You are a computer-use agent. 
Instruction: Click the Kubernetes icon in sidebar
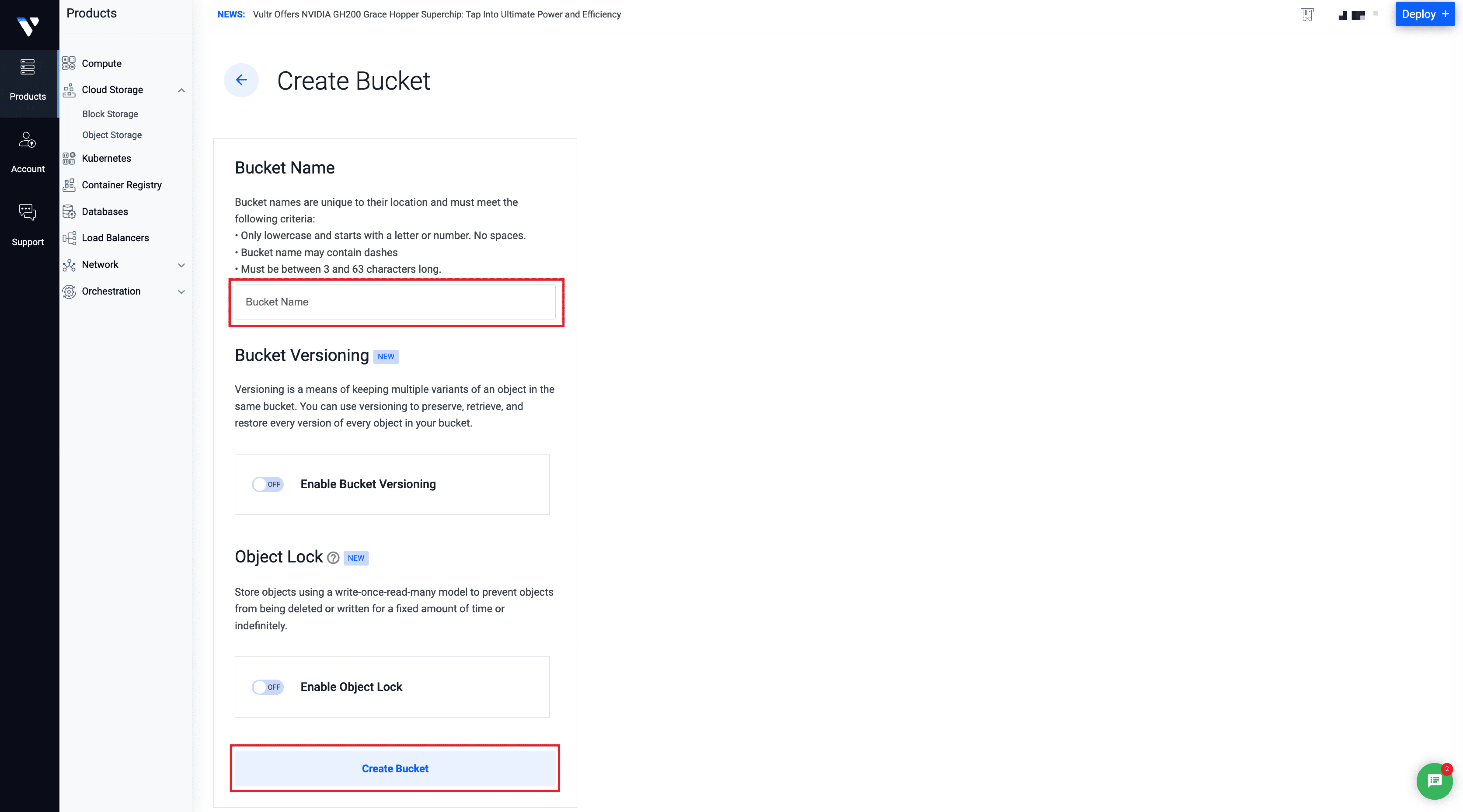pyautogui.click(x=68, y=158)
